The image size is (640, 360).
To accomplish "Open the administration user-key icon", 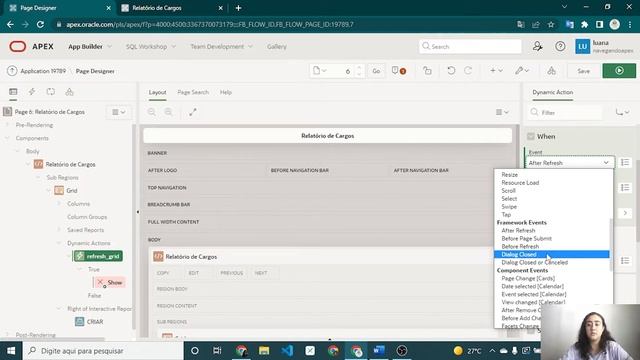I will coord(538,47).
